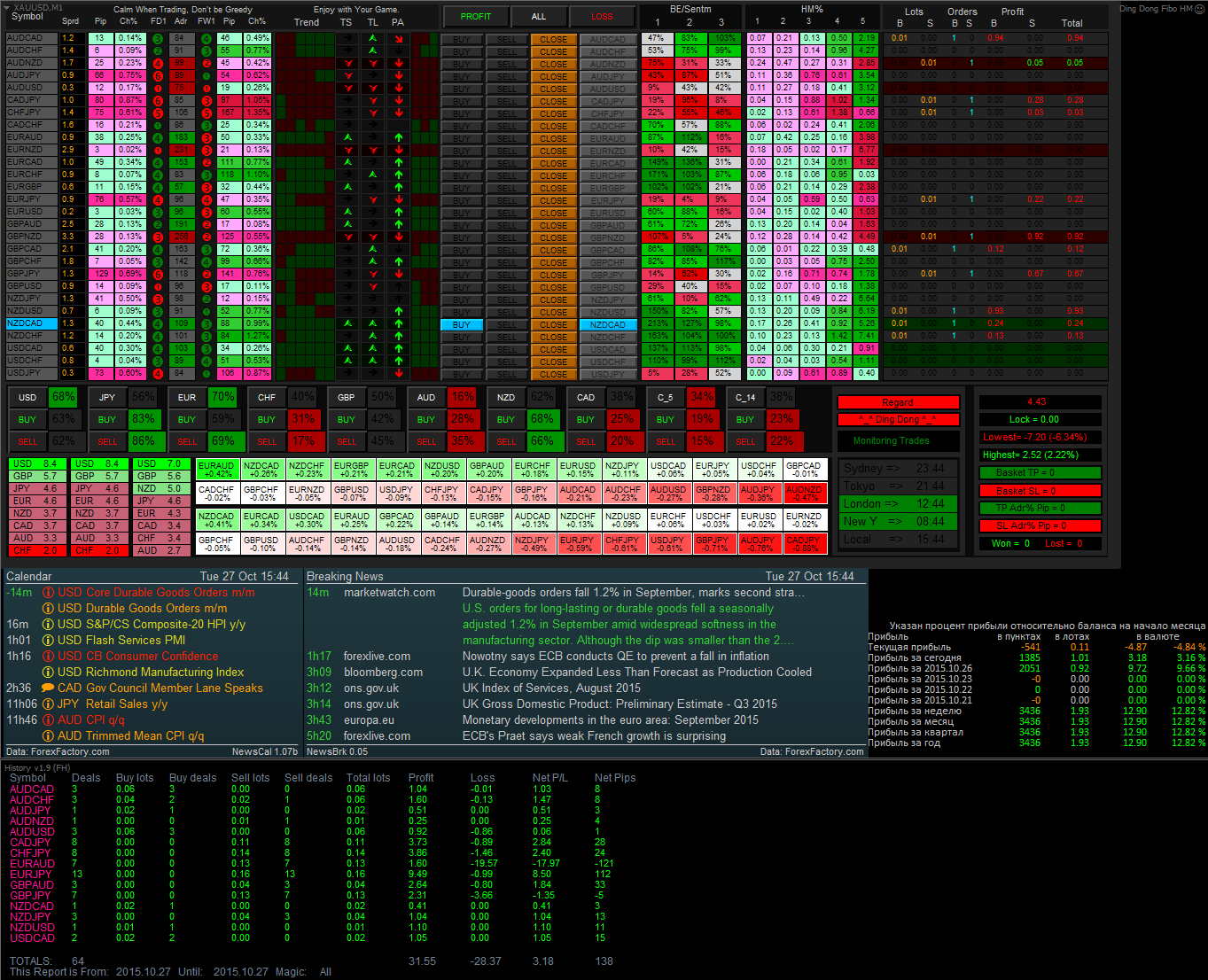Click the CLOSE button in EURUSD row
Image resolution: width=1208 pixels, height=980 pixels.
click(x=553, y=213)
